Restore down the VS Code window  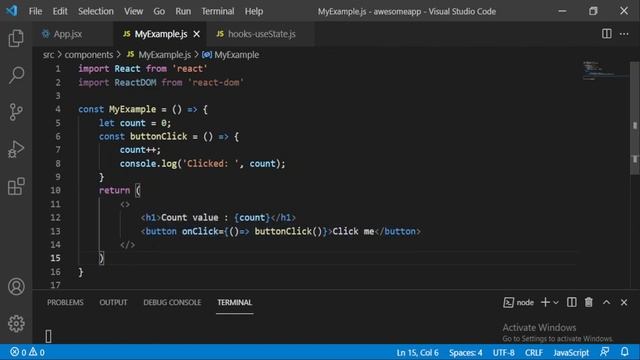(593, 11)
